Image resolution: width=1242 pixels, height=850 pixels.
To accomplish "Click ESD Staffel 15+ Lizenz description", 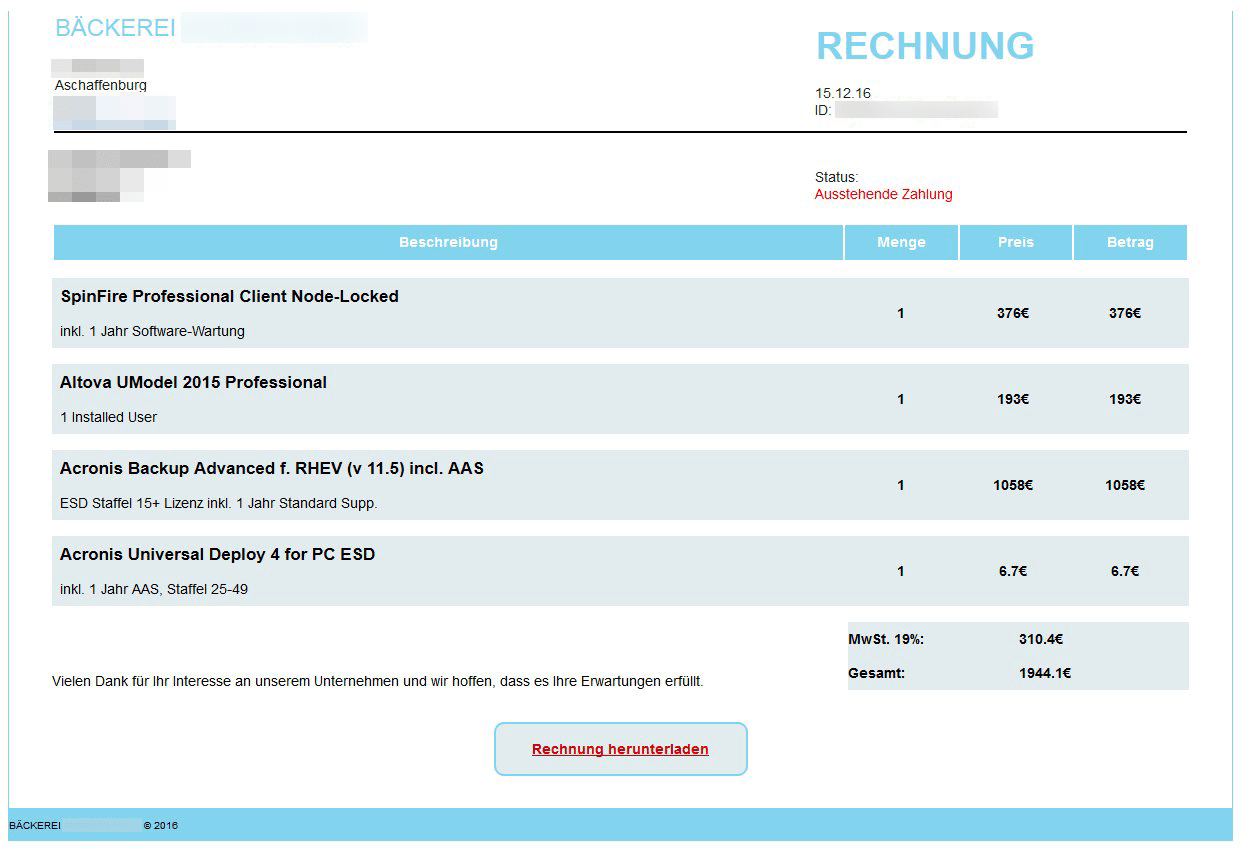I will coord(219,503).
